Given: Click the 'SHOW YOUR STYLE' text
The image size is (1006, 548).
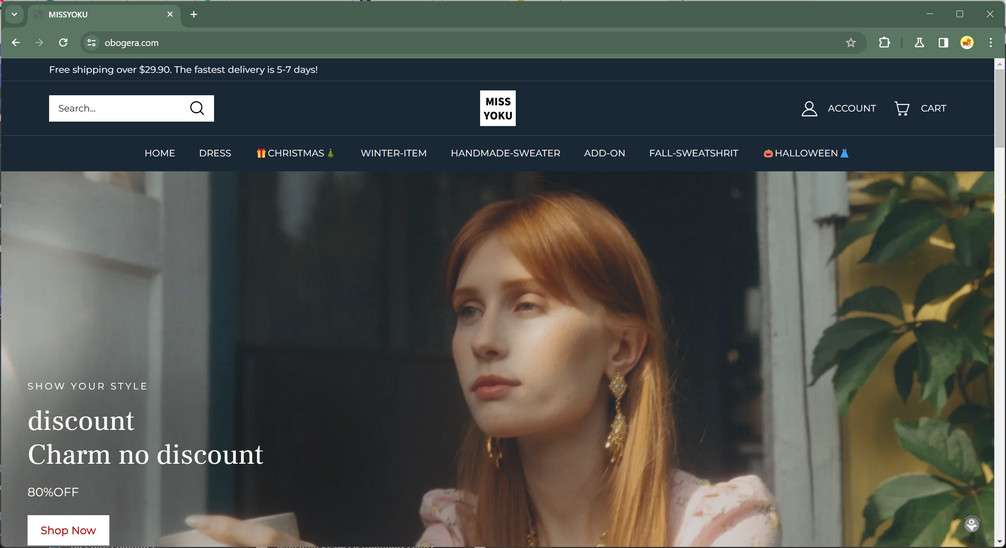Looking at the screenshot, I should click(87, 386).
